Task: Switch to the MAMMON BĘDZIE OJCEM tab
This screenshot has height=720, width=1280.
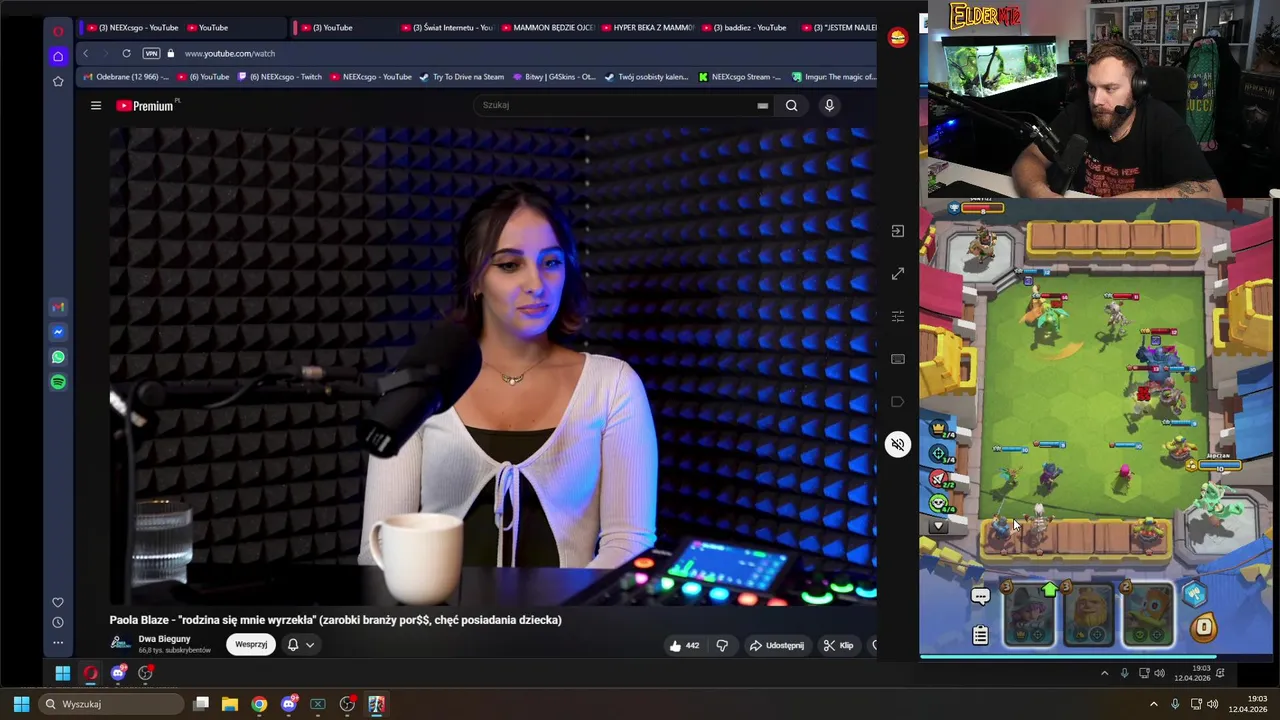Action: point(548,27)
